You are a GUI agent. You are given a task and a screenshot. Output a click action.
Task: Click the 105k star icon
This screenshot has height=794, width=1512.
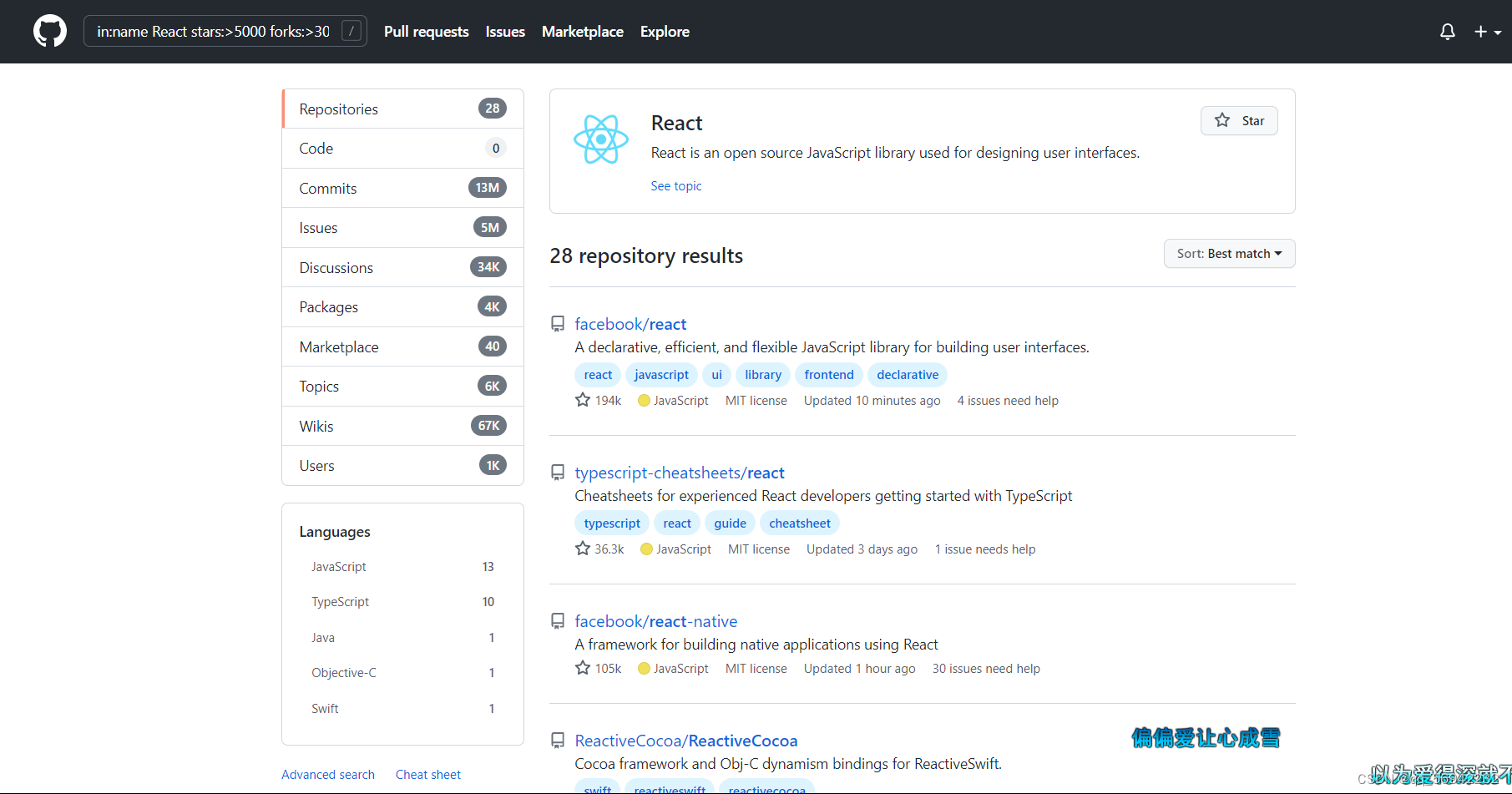[583, 668]
